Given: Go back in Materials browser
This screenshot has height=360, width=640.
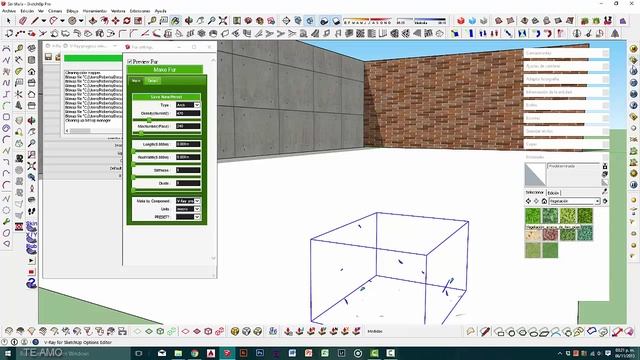Looking at the screenshot, I should click(x=528, y=201).
